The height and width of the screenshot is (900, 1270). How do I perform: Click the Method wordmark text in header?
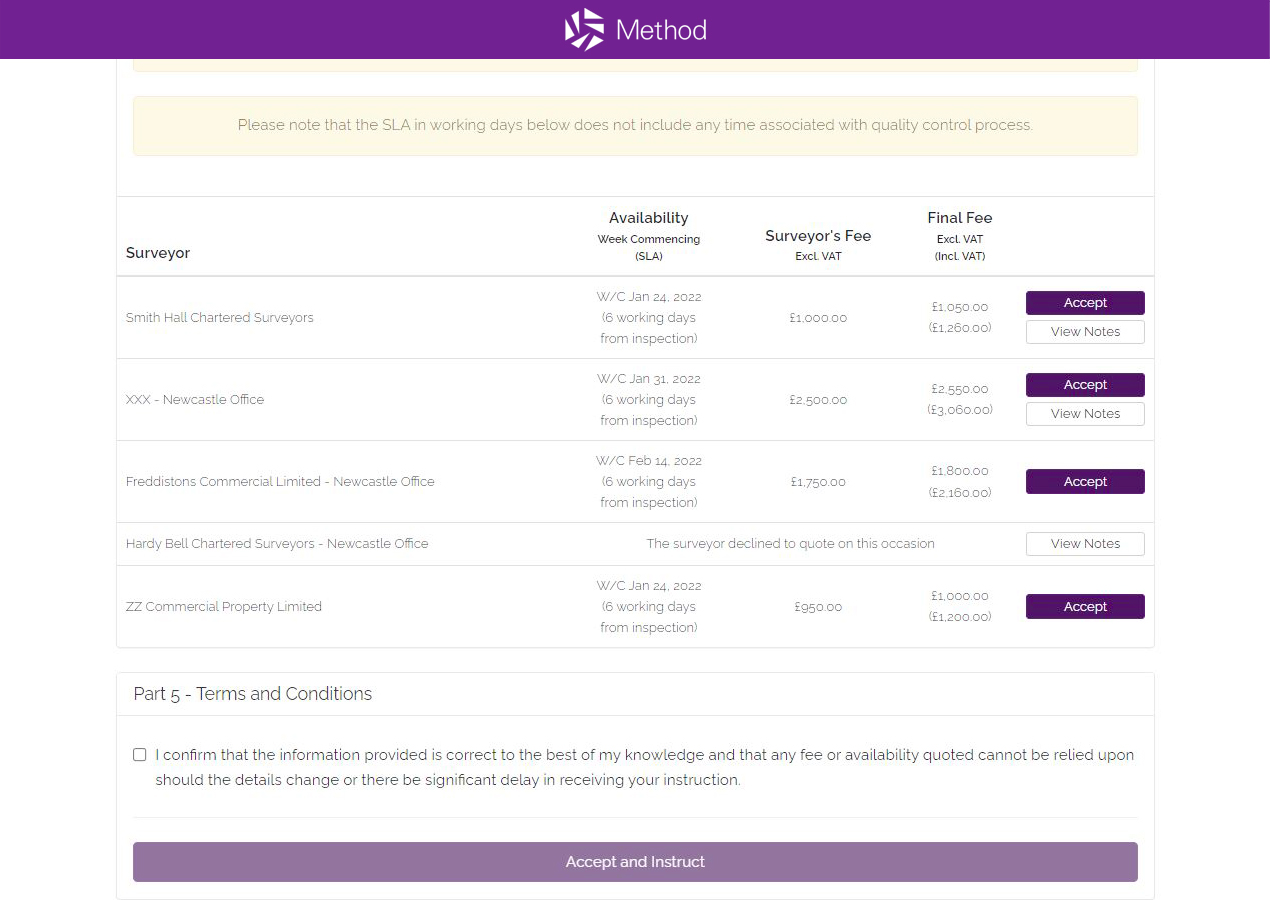[661, 30]
